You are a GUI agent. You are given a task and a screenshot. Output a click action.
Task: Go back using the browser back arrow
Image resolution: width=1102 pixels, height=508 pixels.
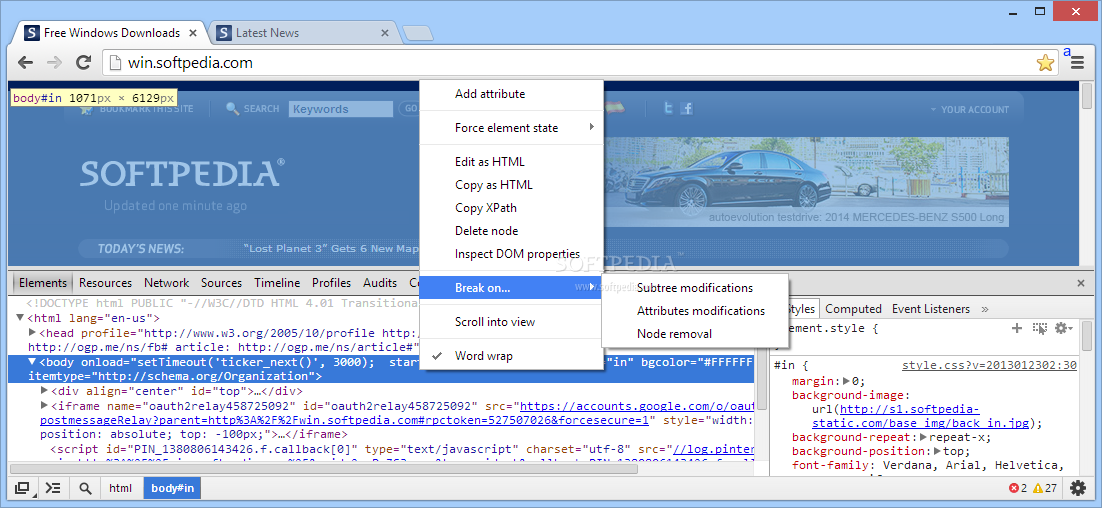coord(26,63)
